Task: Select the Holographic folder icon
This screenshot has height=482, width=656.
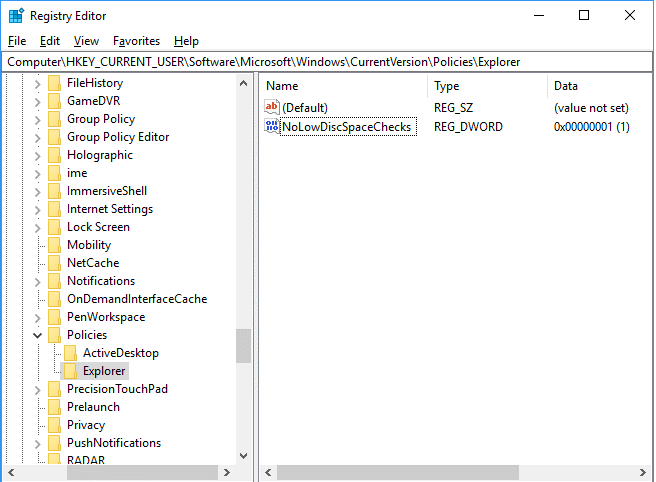Action: tap(54, 155)
